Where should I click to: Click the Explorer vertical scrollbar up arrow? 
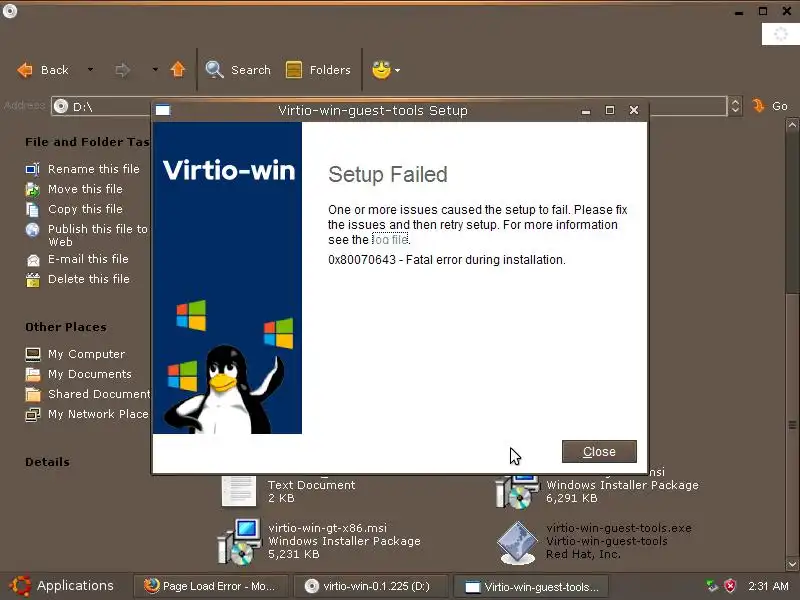pos(792,124)
